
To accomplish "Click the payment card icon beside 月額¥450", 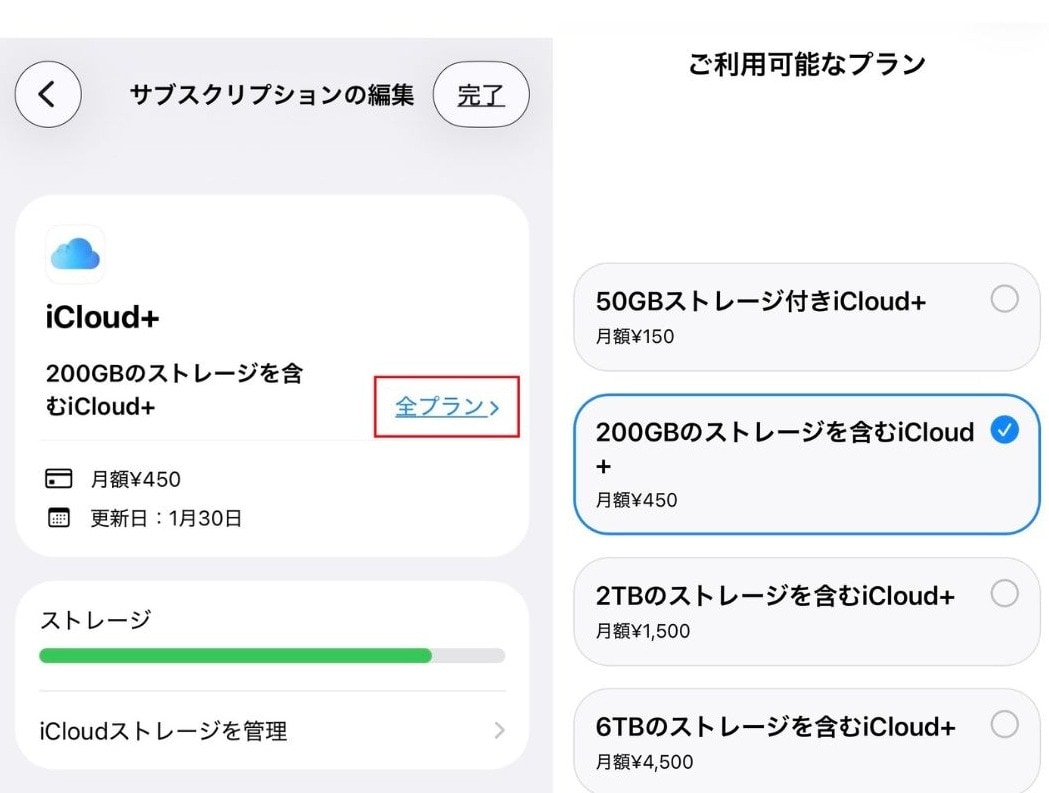I will (60, 478).
